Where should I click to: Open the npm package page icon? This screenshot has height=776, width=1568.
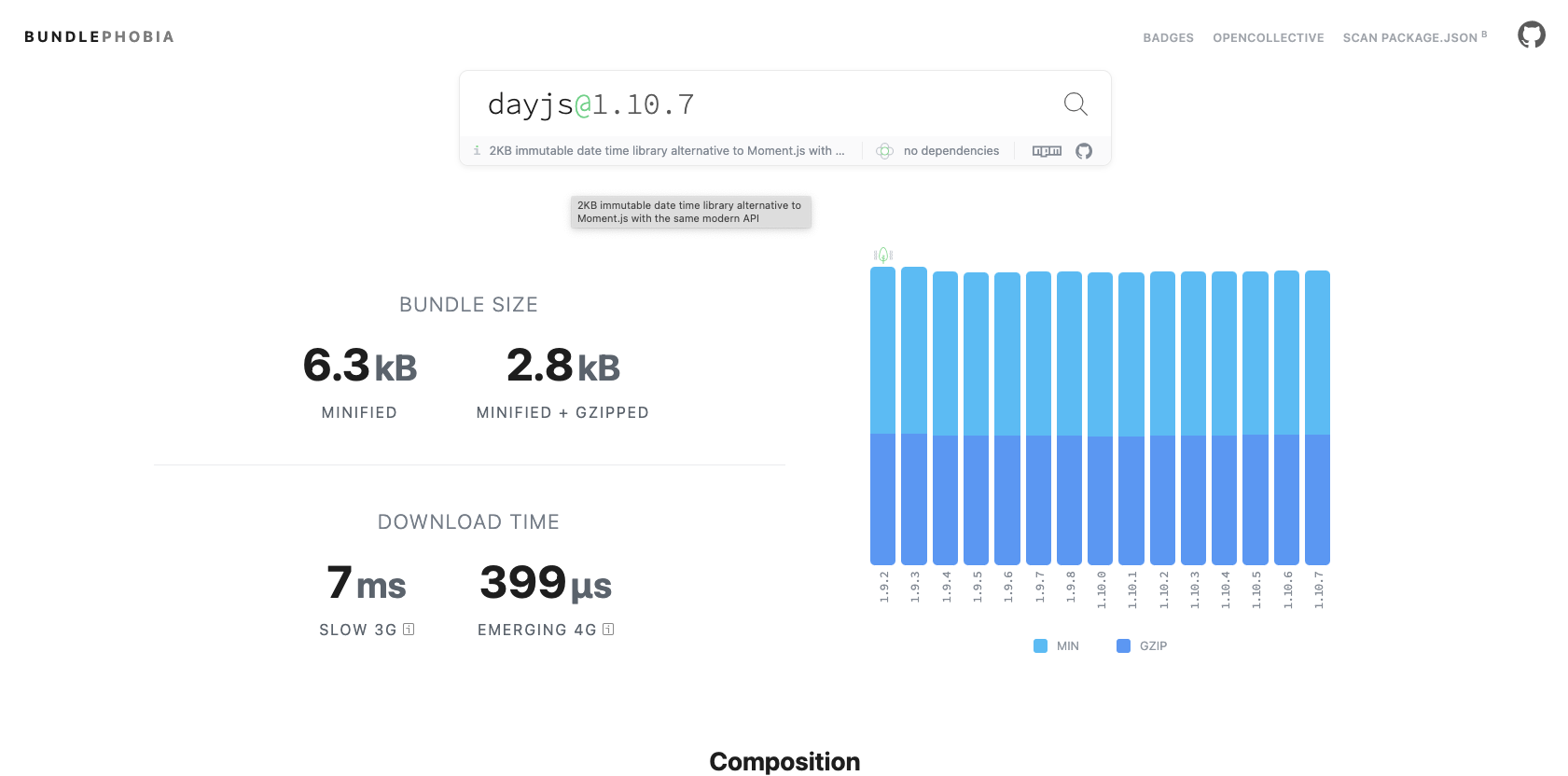[x=1047, y=151]
